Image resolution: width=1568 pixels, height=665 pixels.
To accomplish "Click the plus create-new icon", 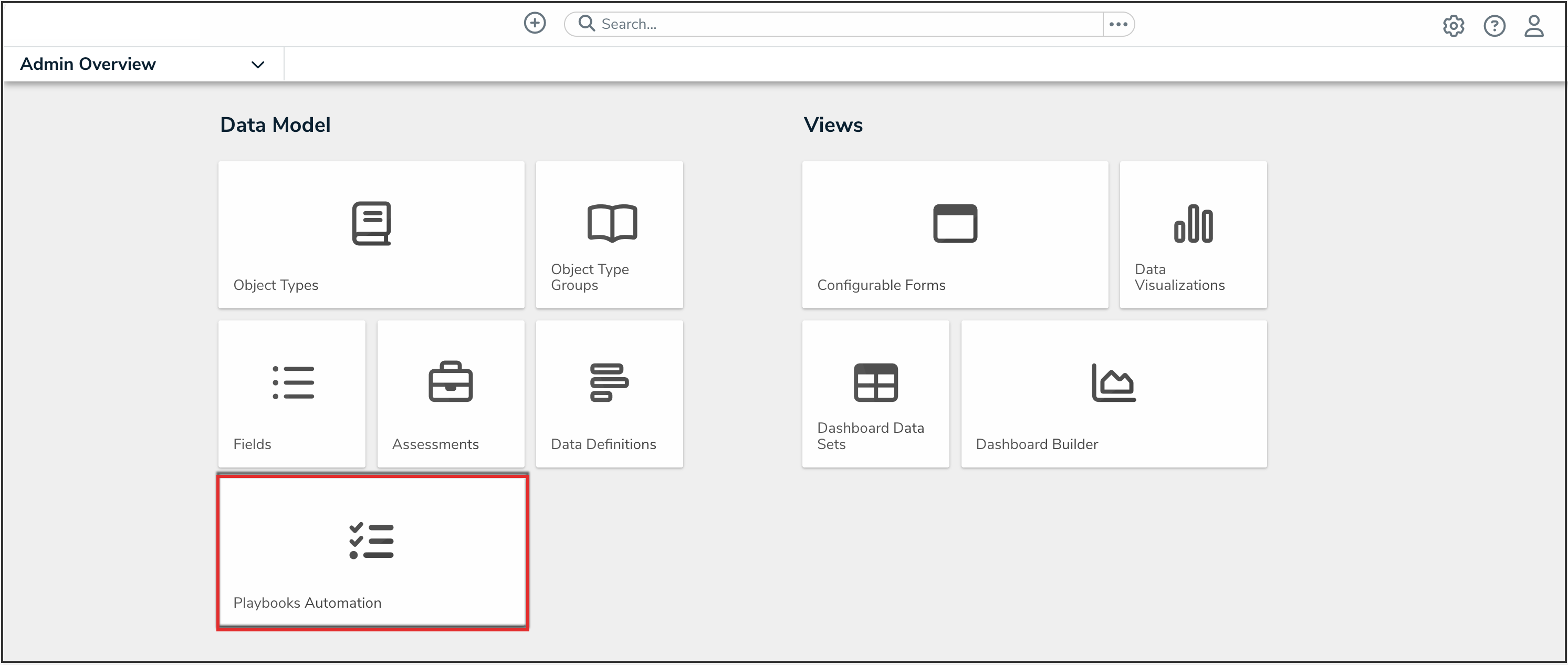I will point(535,24).
